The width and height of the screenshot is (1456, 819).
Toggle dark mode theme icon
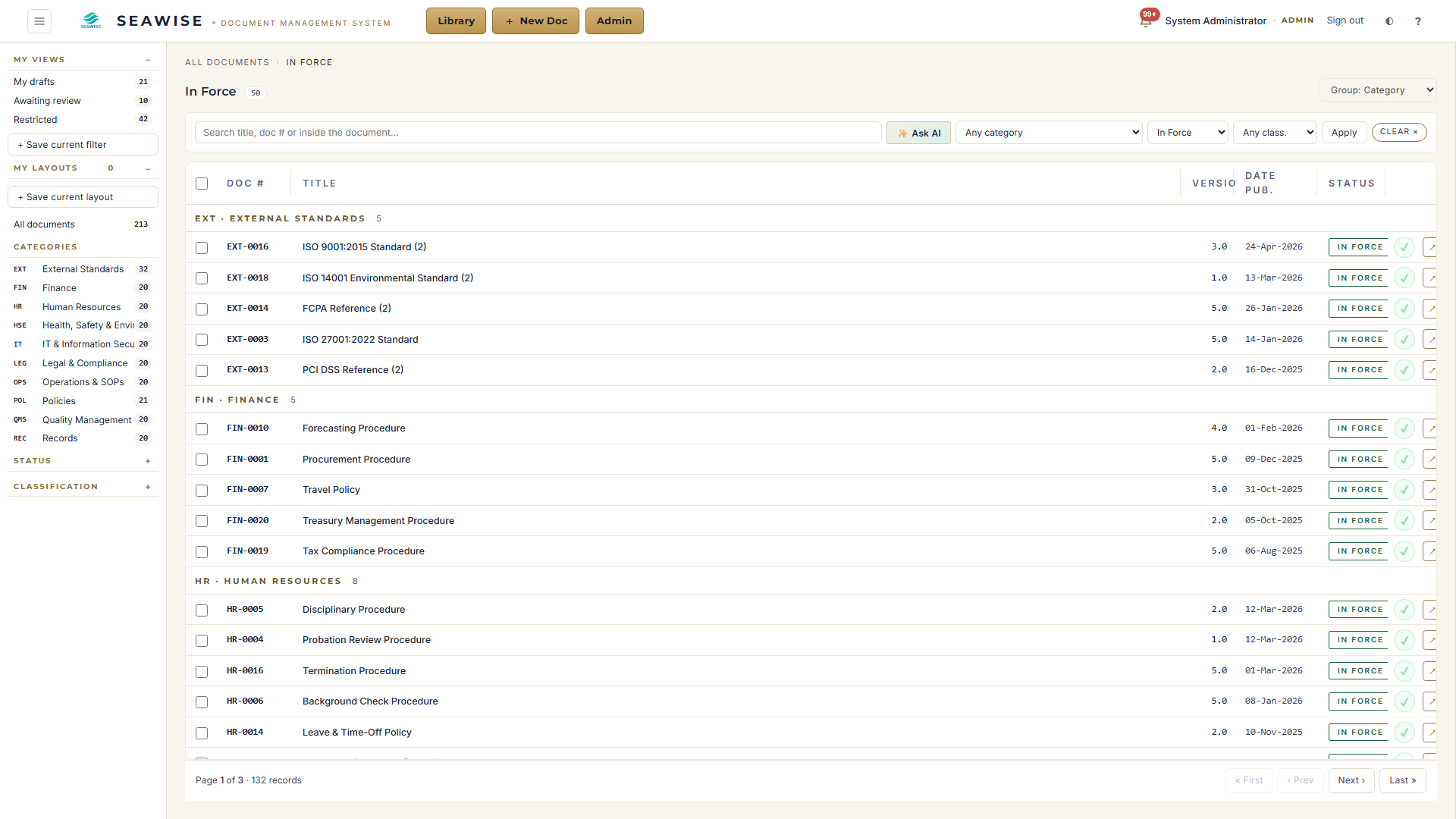point(1389,21)
